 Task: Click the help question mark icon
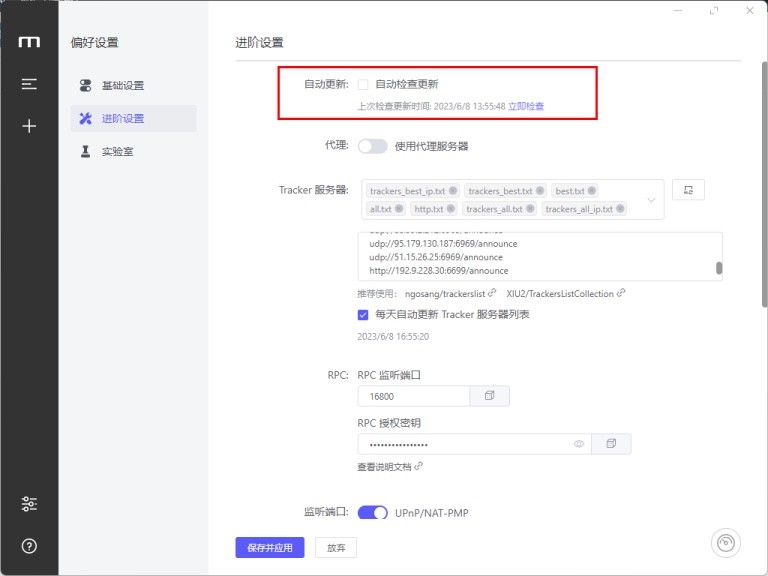pos(29,546)
